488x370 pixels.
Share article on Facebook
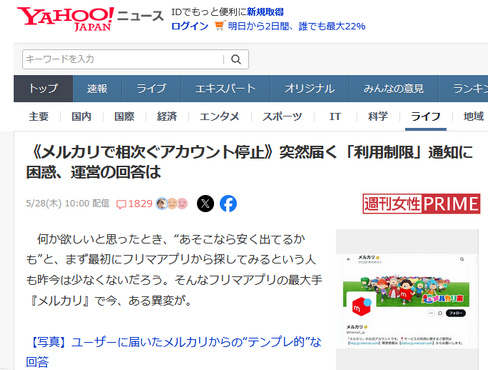click(228, 203)
